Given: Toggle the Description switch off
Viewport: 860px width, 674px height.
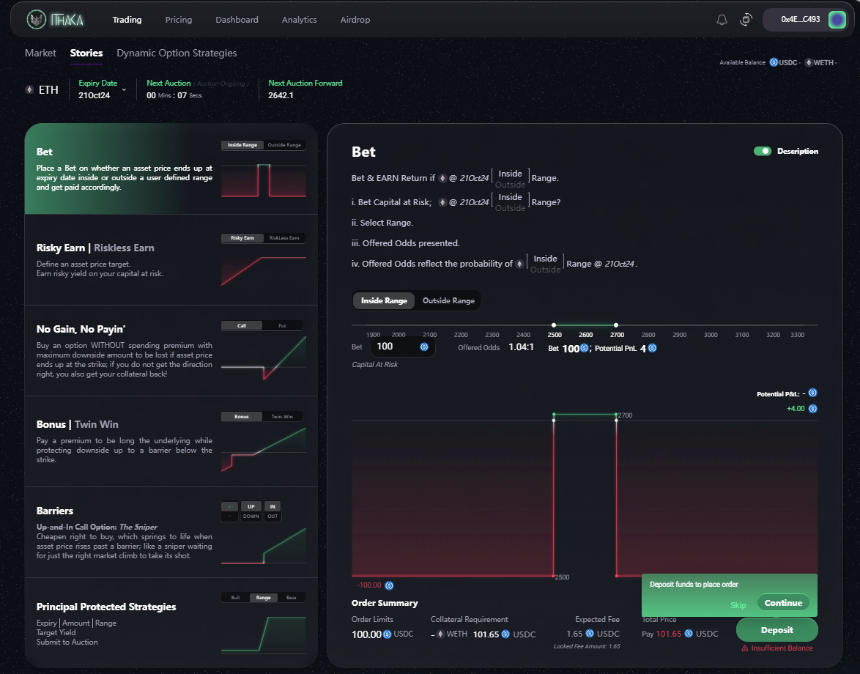Looking at the screenshot, I should pos(762,151).
